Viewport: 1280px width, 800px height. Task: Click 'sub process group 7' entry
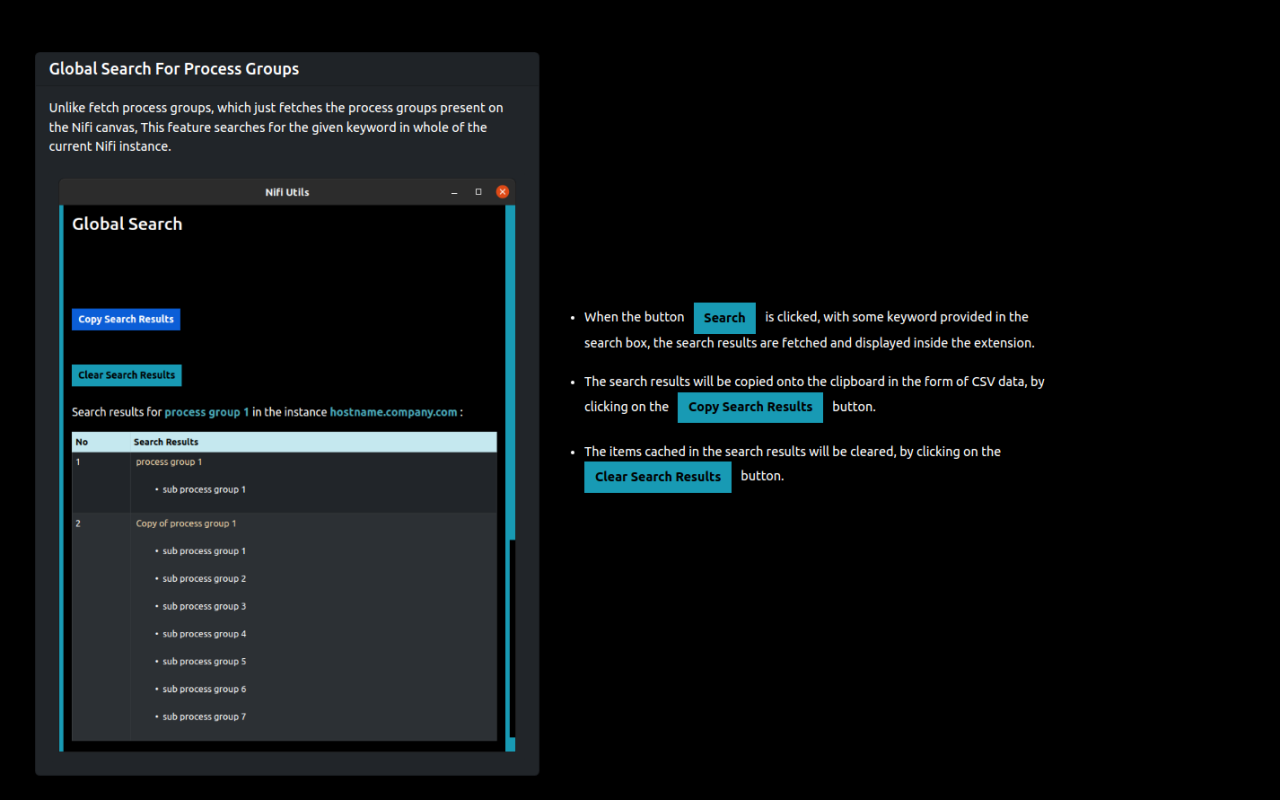pos(204,717)
